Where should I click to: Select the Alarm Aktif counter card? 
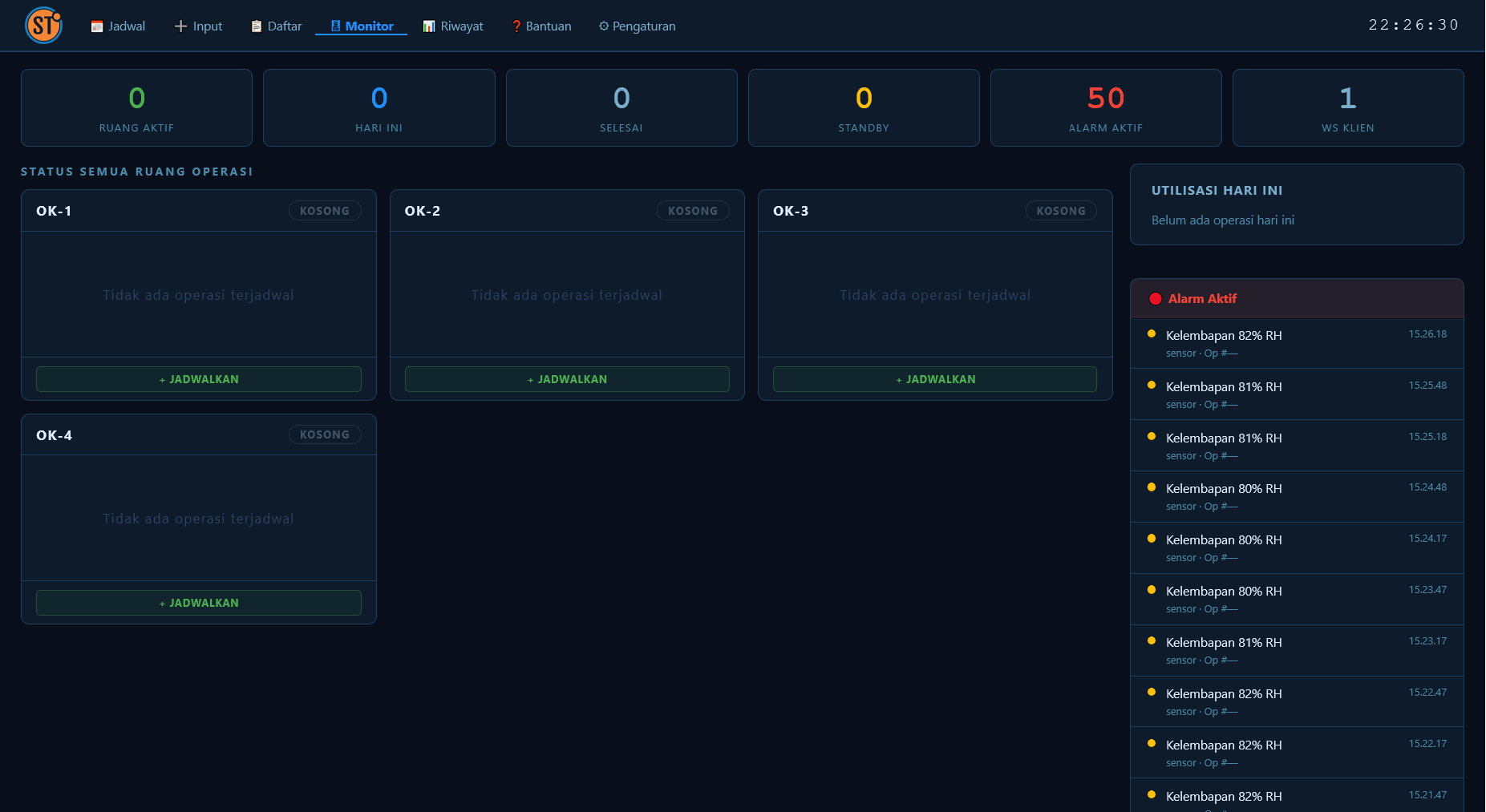click(1106, 108)
